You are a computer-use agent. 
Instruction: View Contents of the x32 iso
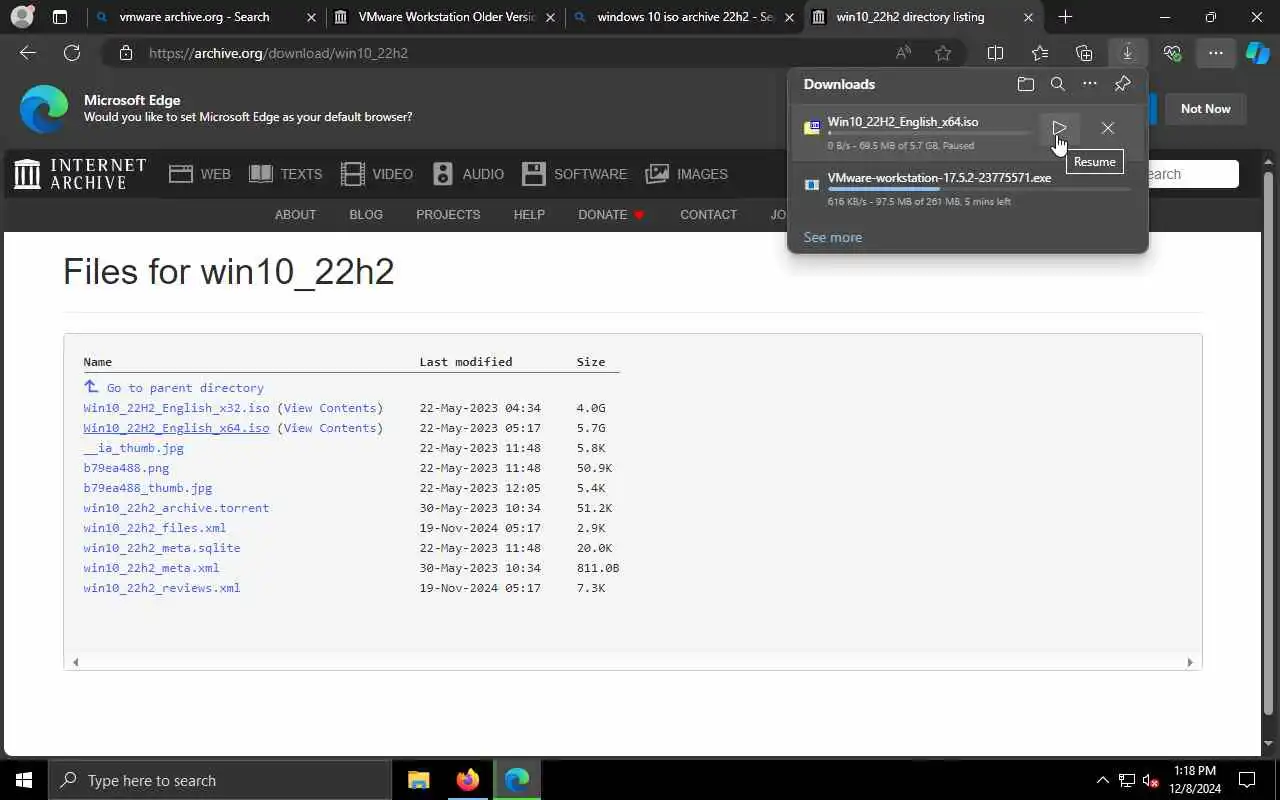click(330, 408)
